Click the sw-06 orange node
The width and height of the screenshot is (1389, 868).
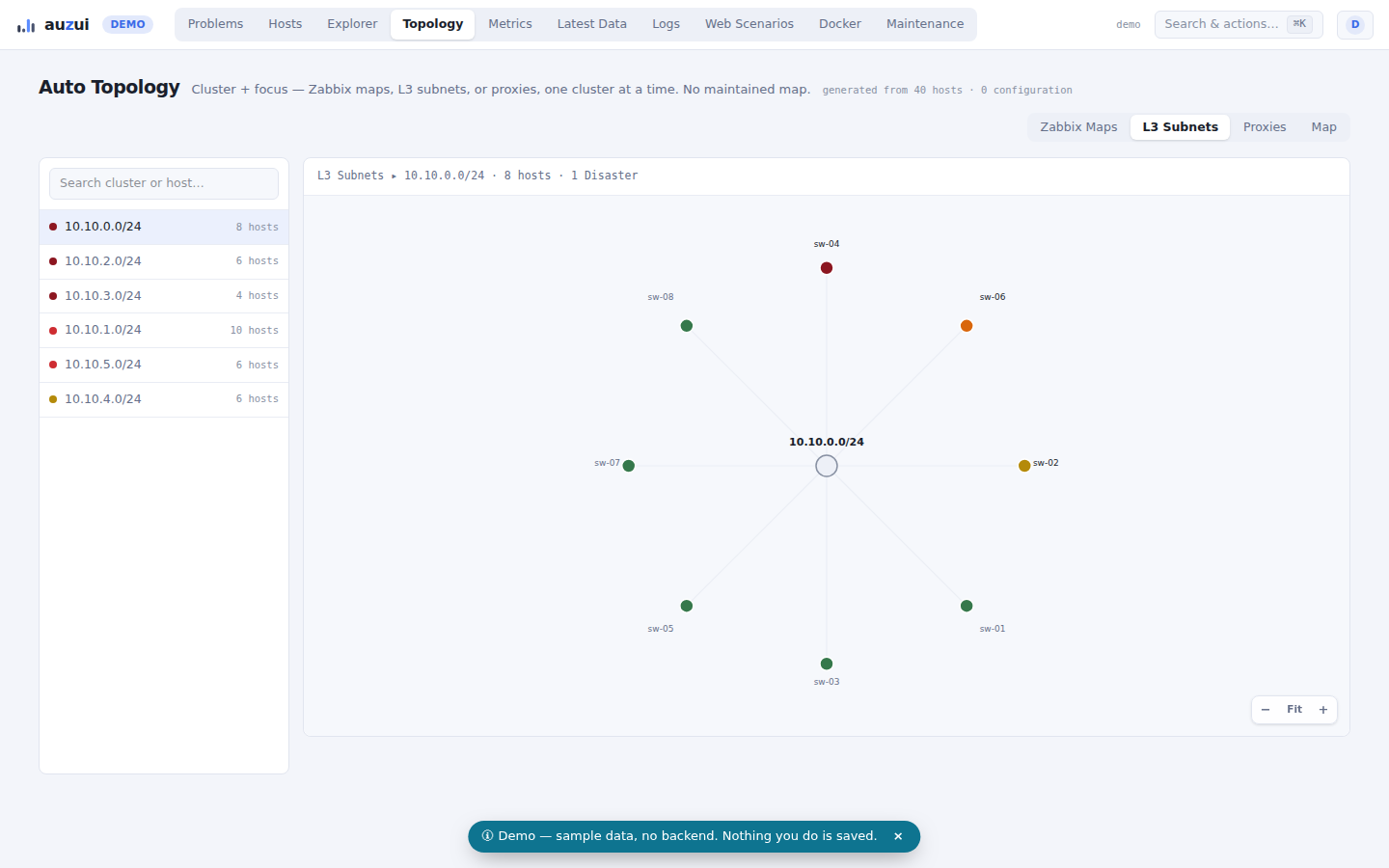click(967, 326)
